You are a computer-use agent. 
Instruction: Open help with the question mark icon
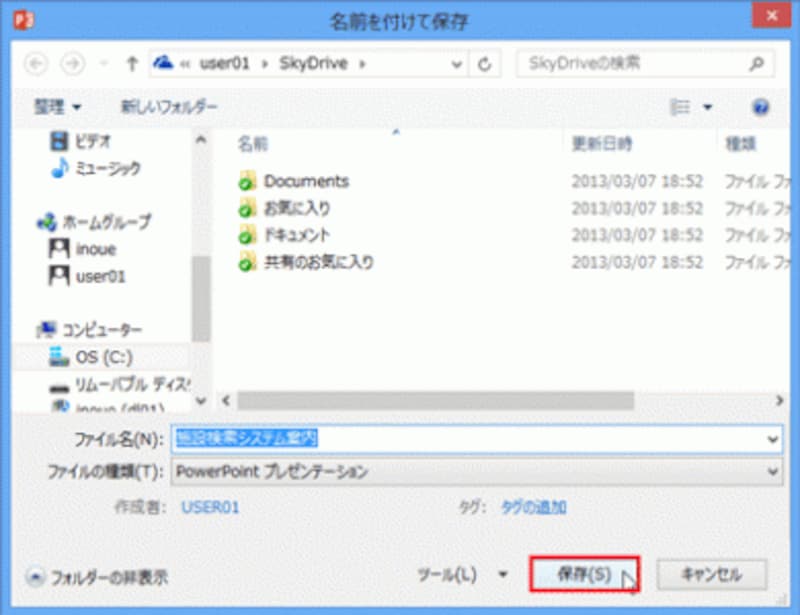click(760, 107)
